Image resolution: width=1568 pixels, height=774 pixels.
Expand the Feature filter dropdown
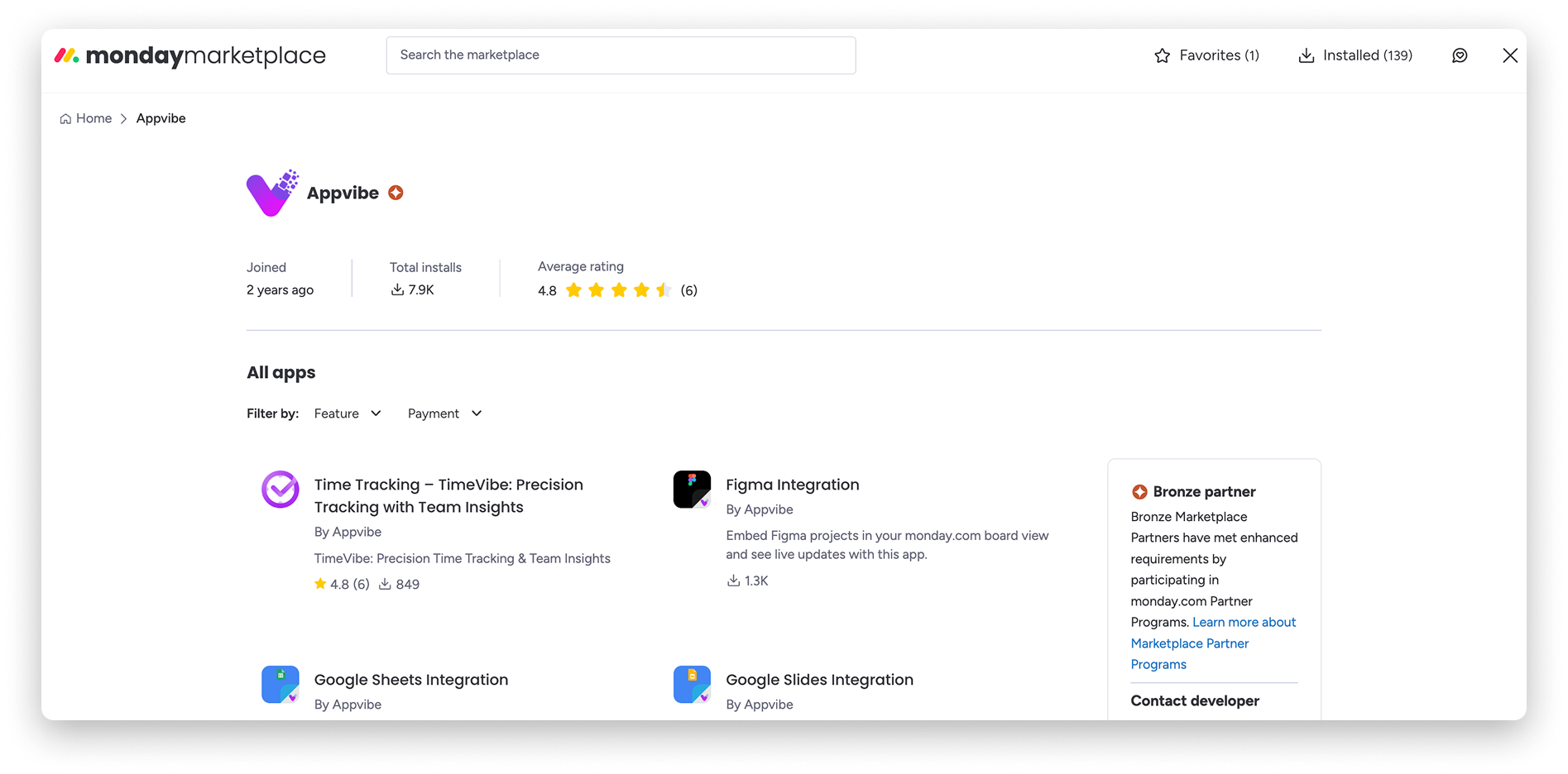point(348,413)
